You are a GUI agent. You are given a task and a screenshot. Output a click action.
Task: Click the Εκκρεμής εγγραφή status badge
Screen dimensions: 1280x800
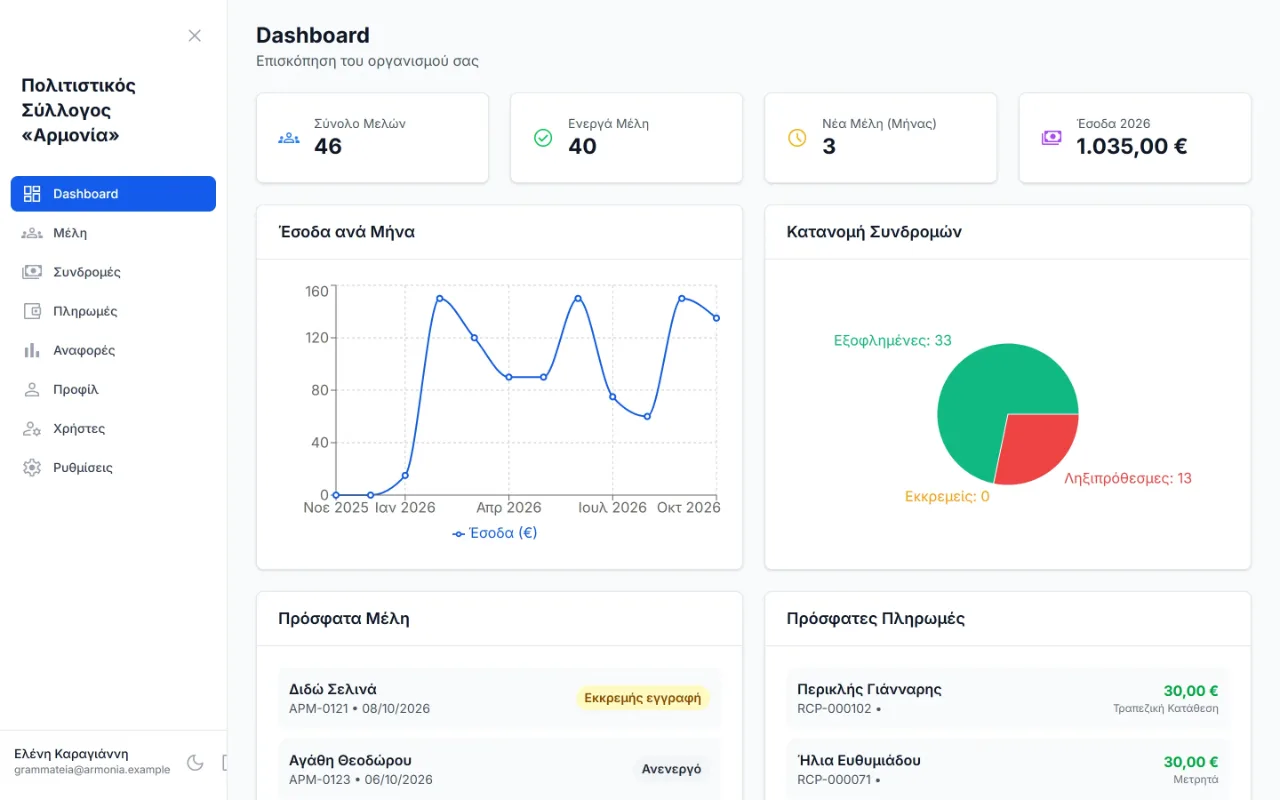click(642, 698)
